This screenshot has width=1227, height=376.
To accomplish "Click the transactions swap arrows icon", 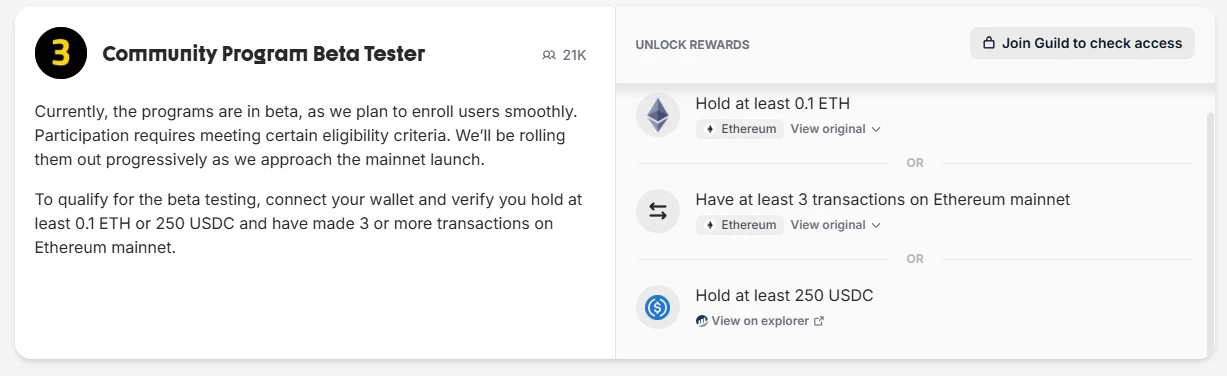I will tap(658, 211).
